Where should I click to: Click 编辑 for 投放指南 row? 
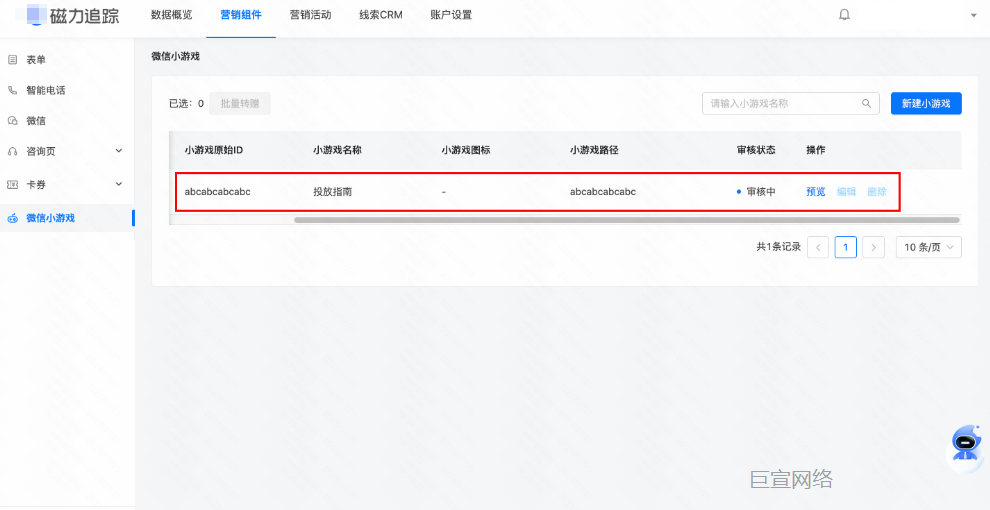pos(846,192)
